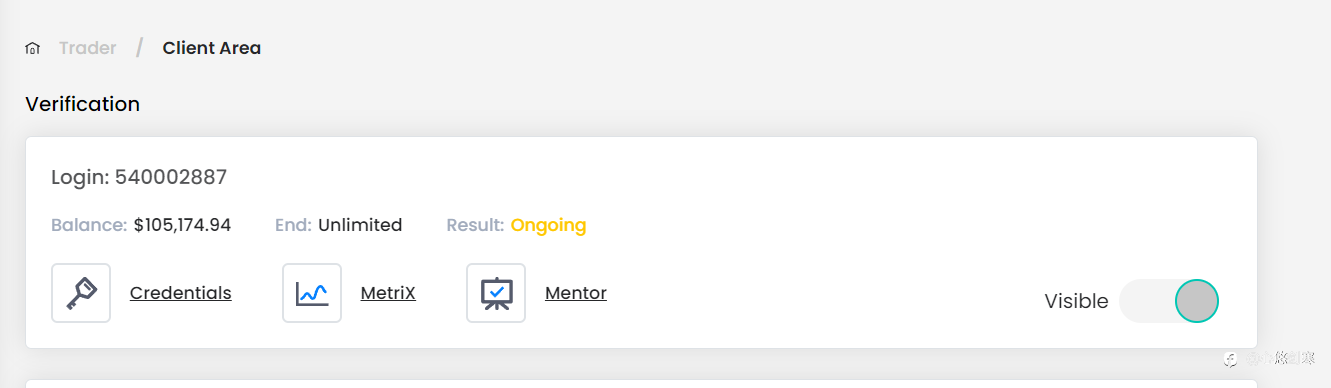Turn off the Visible toggle switch

click(x=1169, y=301)
